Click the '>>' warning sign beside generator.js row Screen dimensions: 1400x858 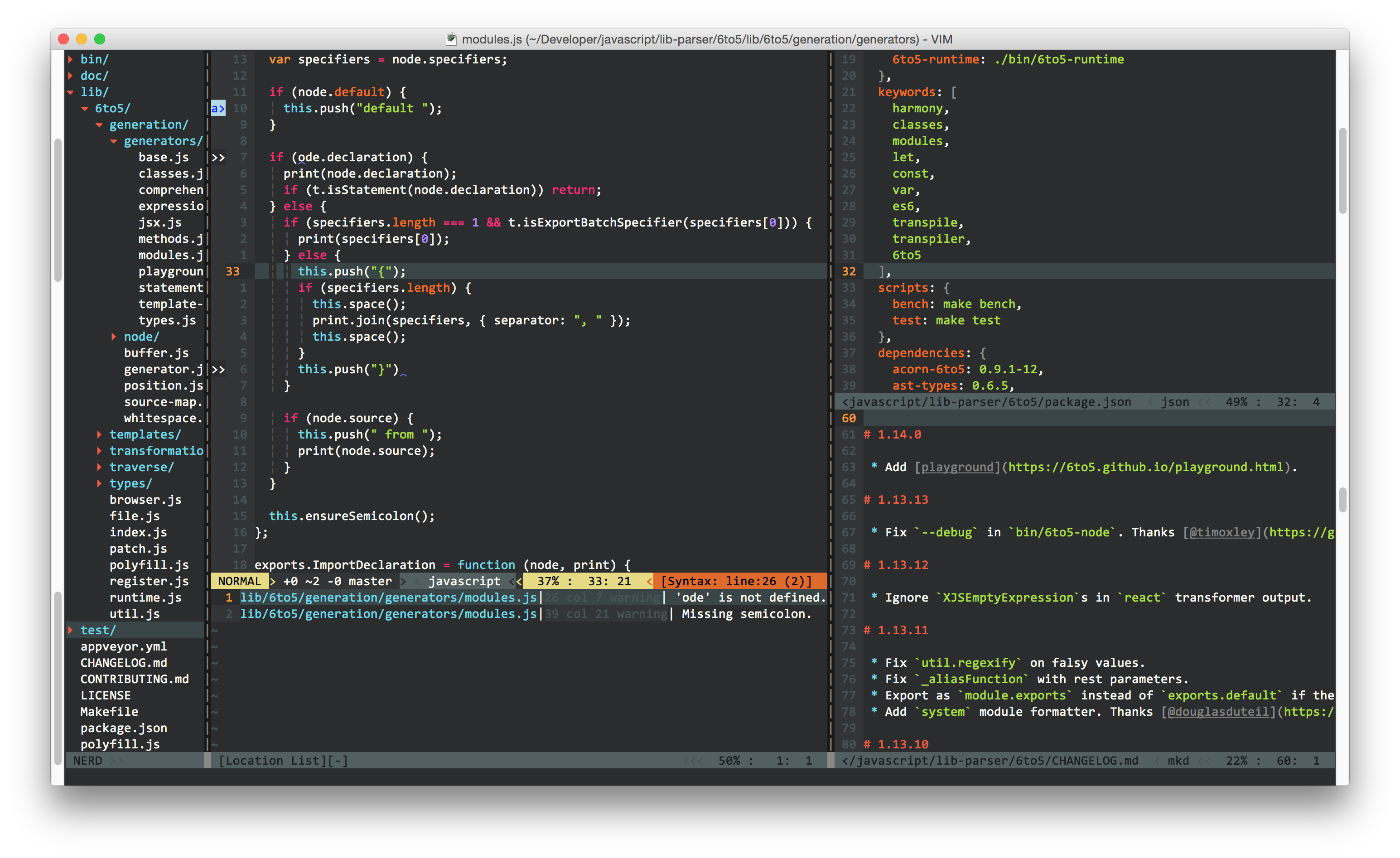[x=218, y=369]
